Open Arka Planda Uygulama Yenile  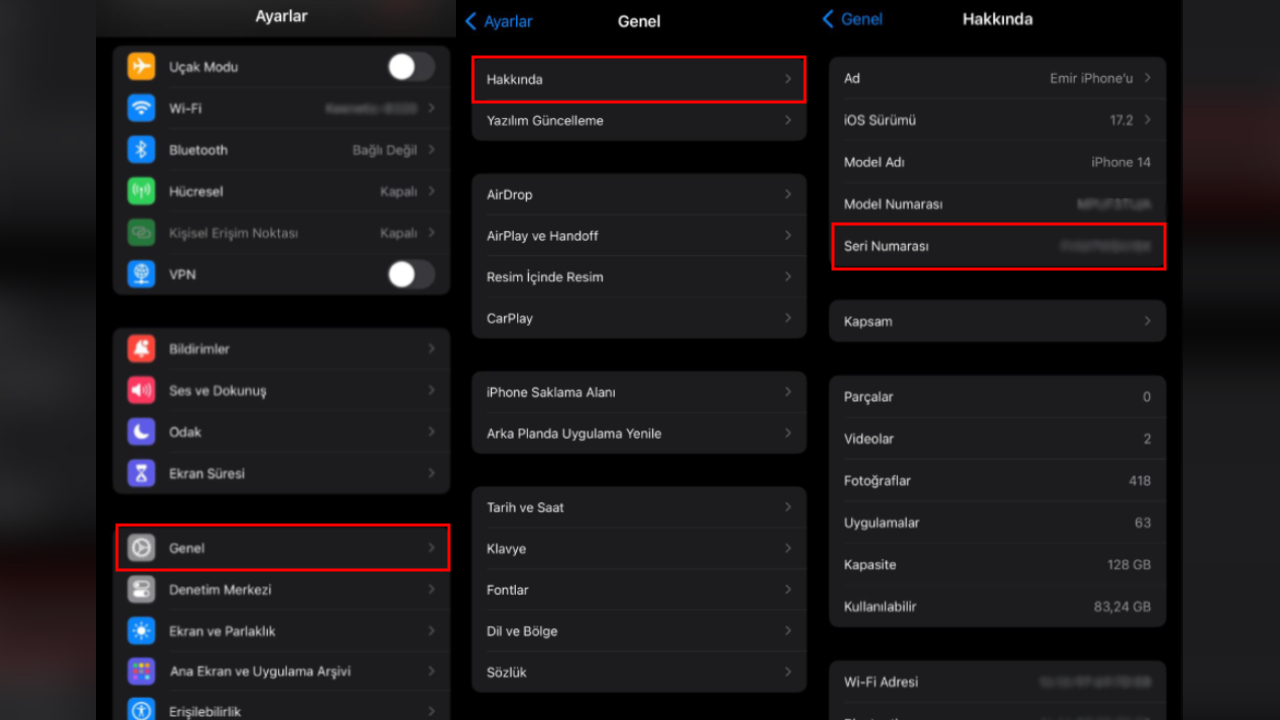click(x=639, y=433)
